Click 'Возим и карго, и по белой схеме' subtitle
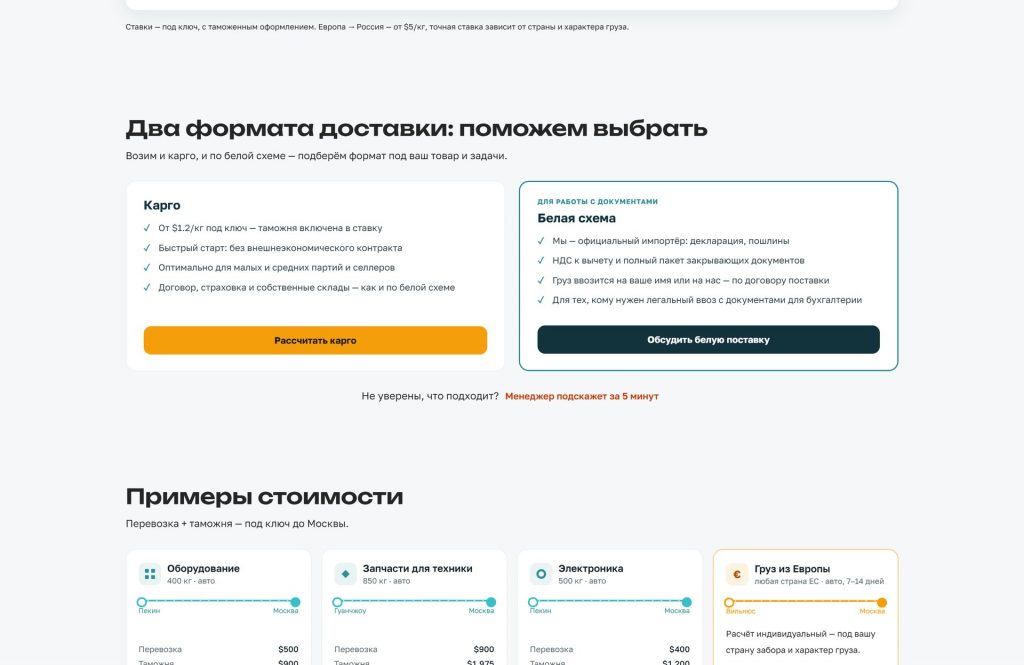 (316, 156)
